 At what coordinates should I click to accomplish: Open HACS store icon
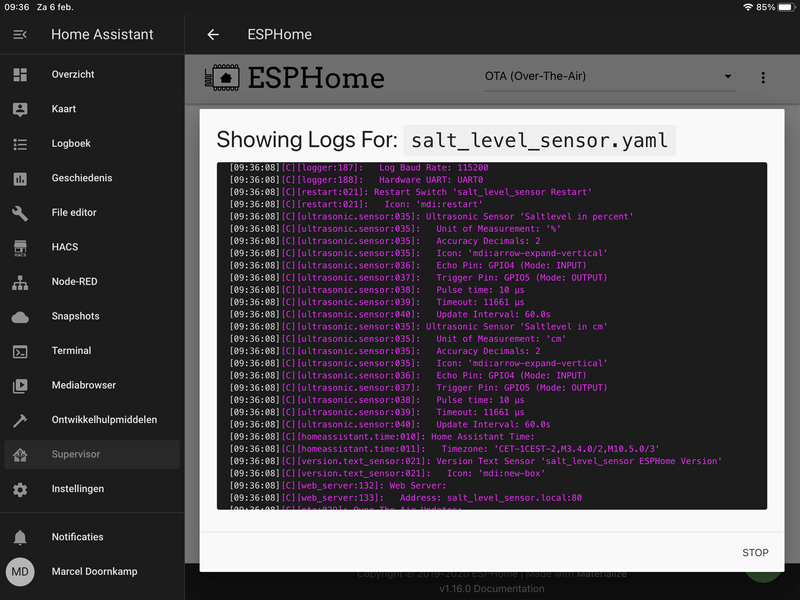tap(20, 248)
